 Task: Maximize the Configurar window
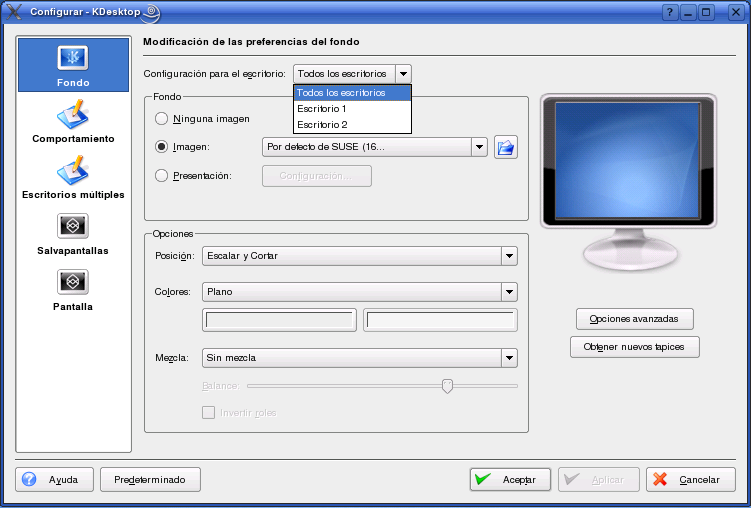point(706,12)
